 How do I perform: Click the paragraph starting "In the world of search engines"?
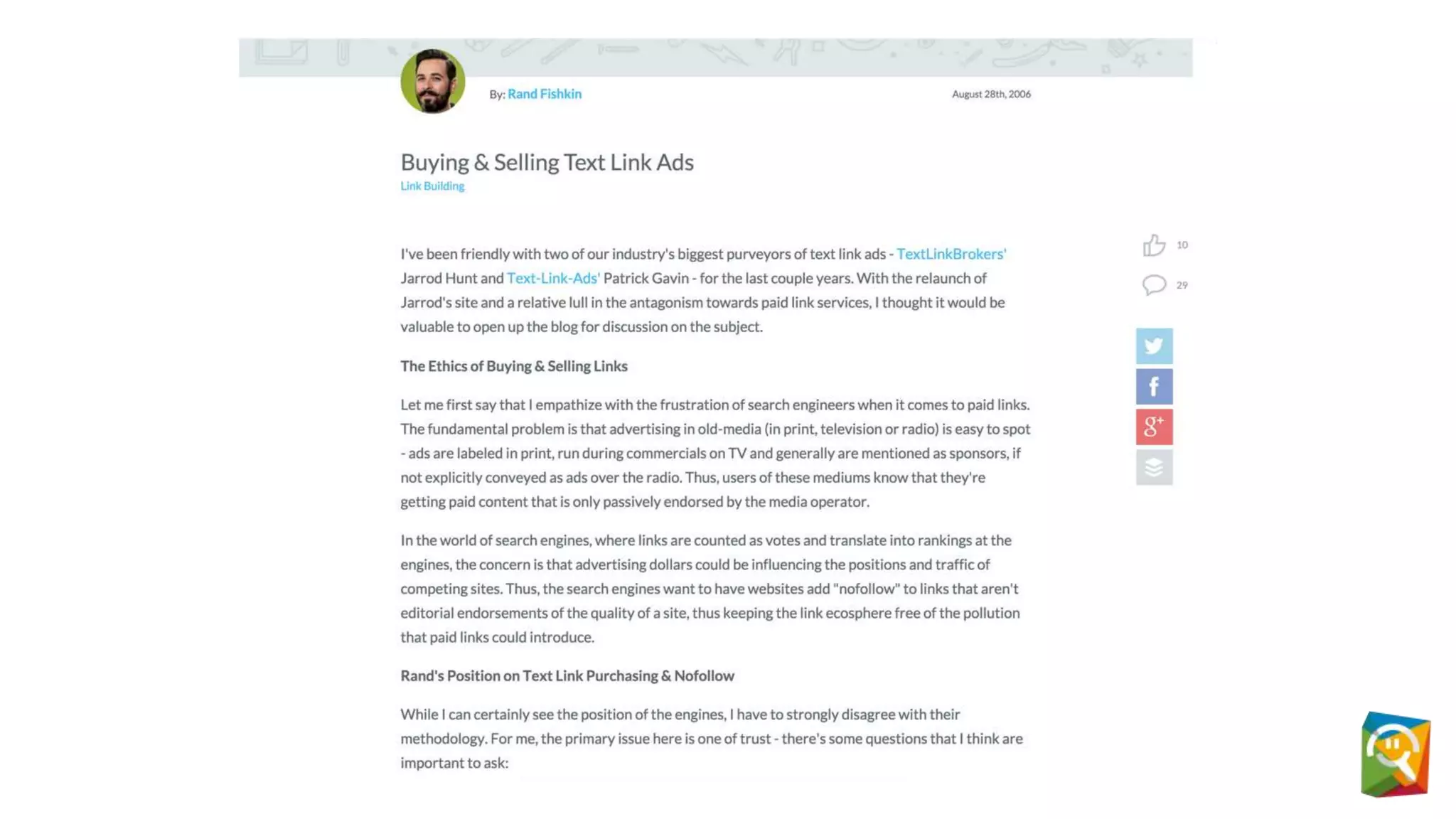pyautogui.click(x=711, y=589)
